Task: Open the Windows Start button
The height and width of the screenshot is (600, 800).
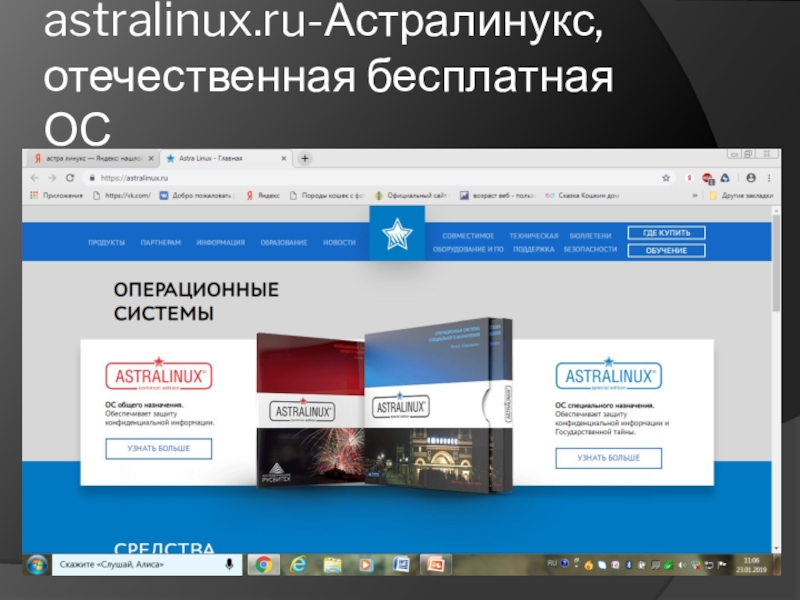Action: (x=37, y=565)
